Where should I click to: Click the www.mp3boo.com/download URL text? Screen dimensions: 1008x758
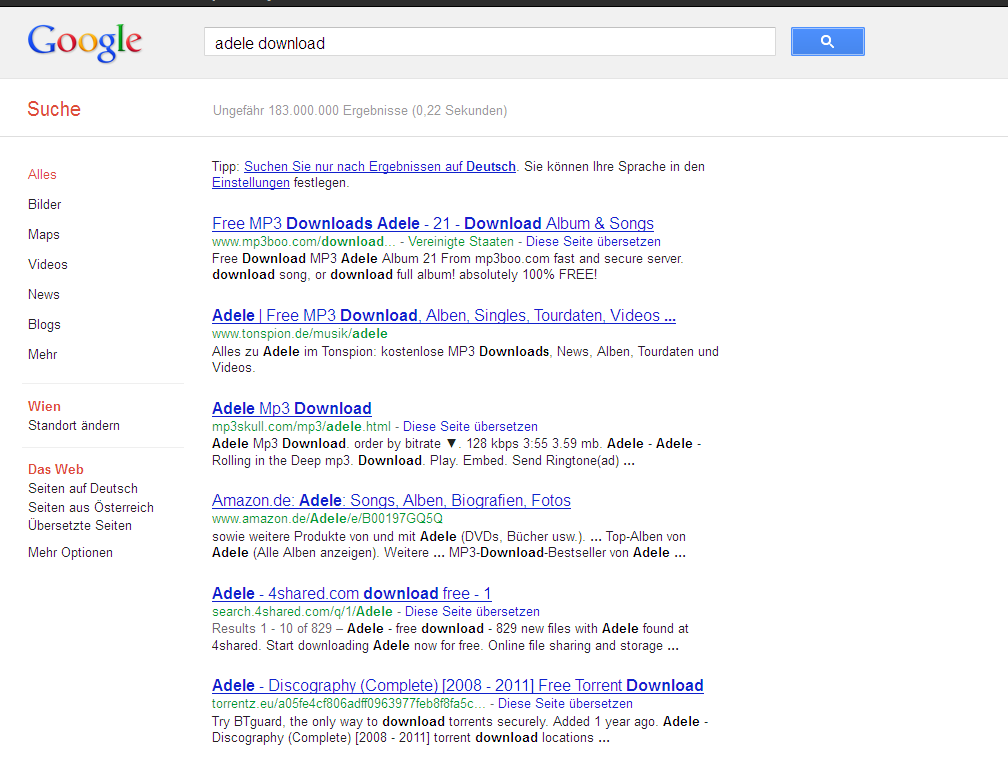coord(303,242)
